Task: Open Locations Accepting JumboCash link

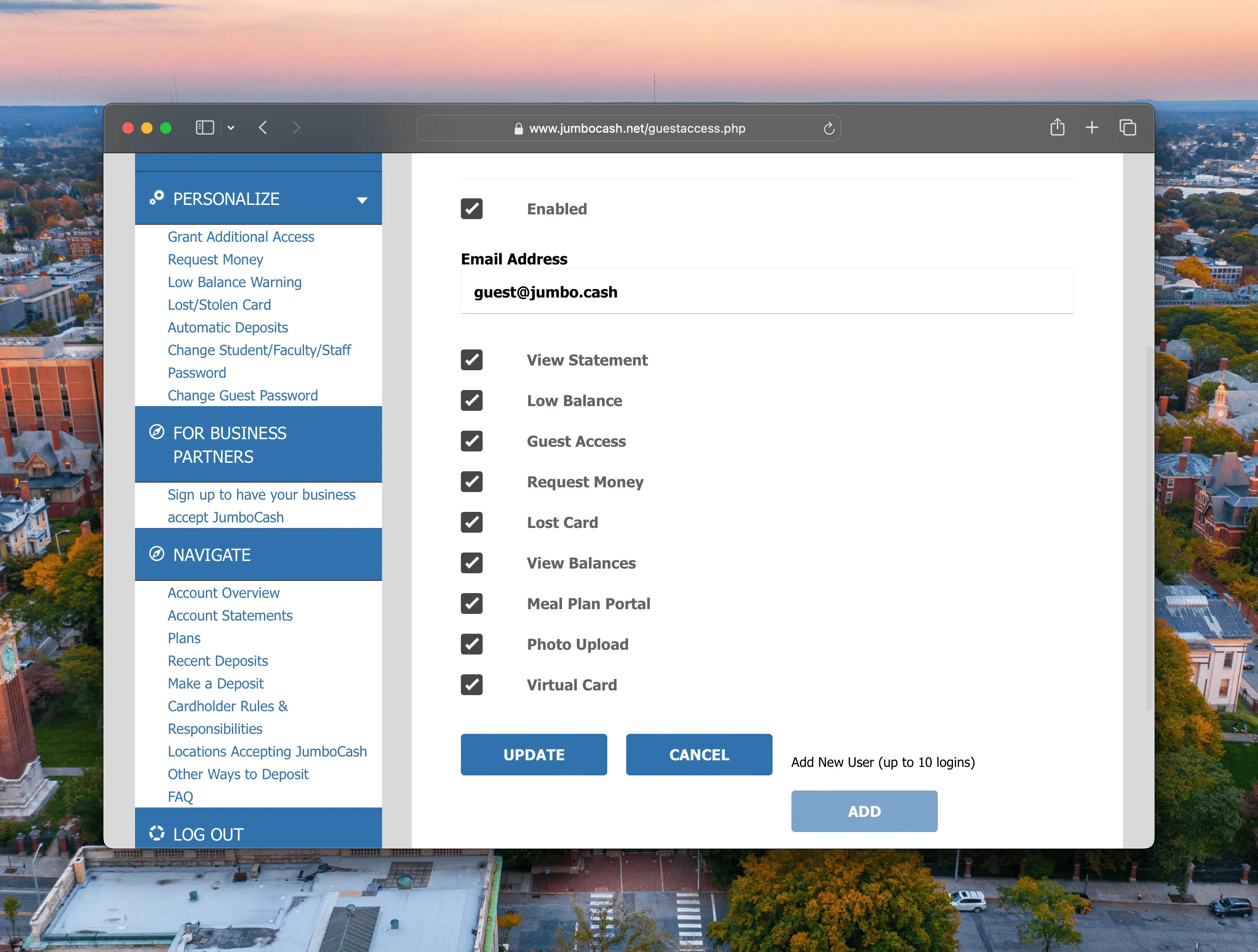Action: 267,751
